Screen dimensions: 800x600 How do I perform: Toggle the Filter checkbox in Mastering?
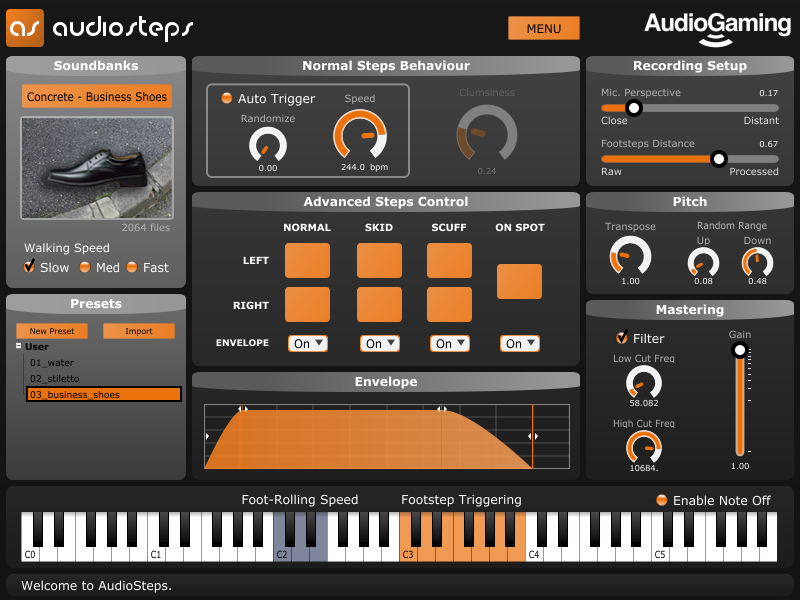point(622,337)
